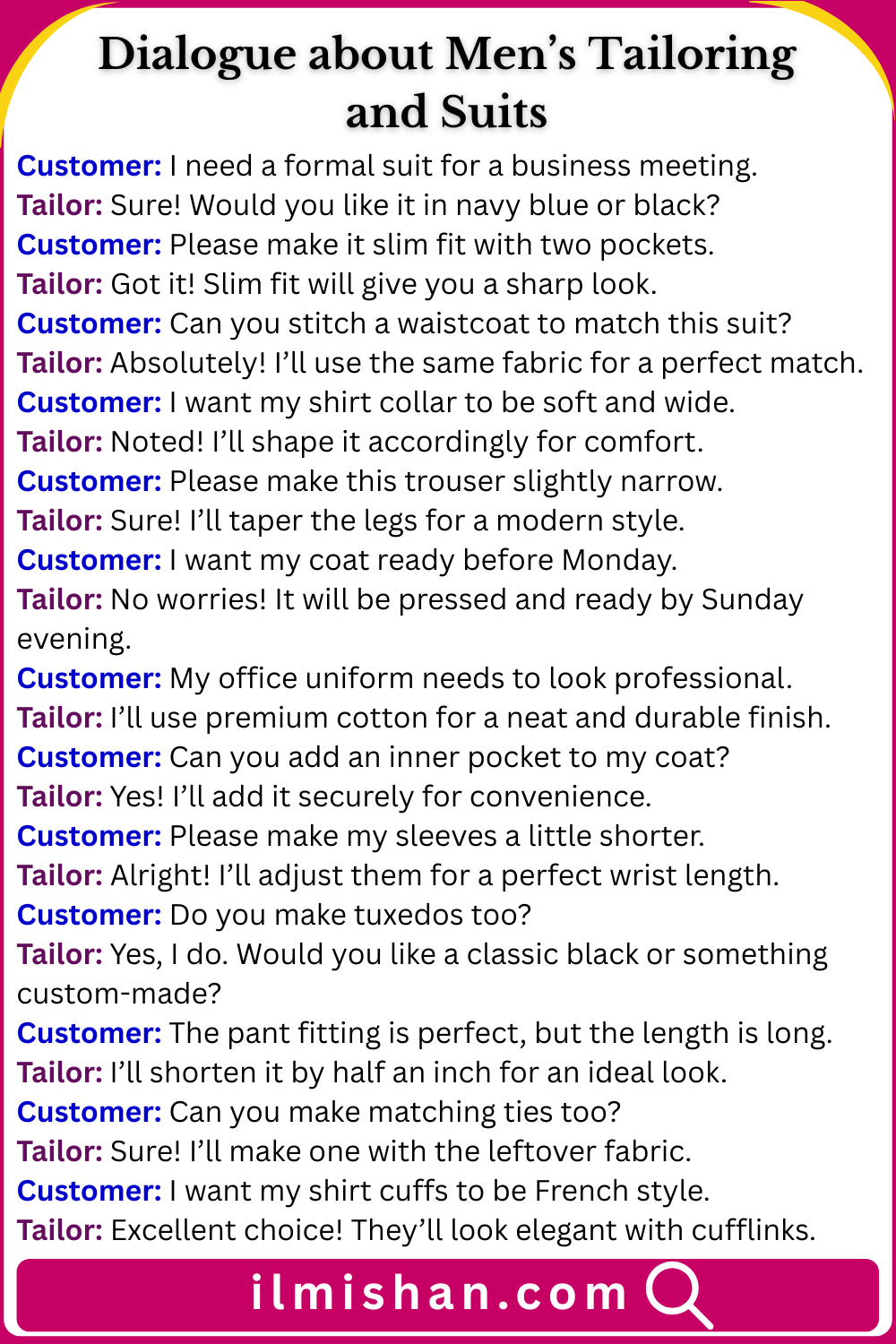896x1344 pixels.
Task: Click the line 'I want my coat ready before Monday'
Action: (423, 560)
